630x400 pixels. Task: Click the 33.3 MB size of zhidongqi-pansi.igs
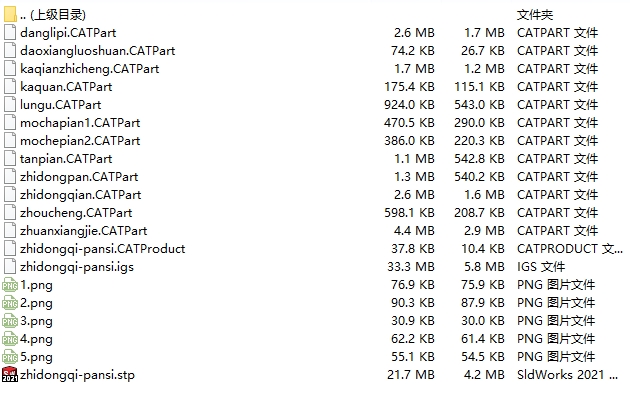(x=411, y=267)
